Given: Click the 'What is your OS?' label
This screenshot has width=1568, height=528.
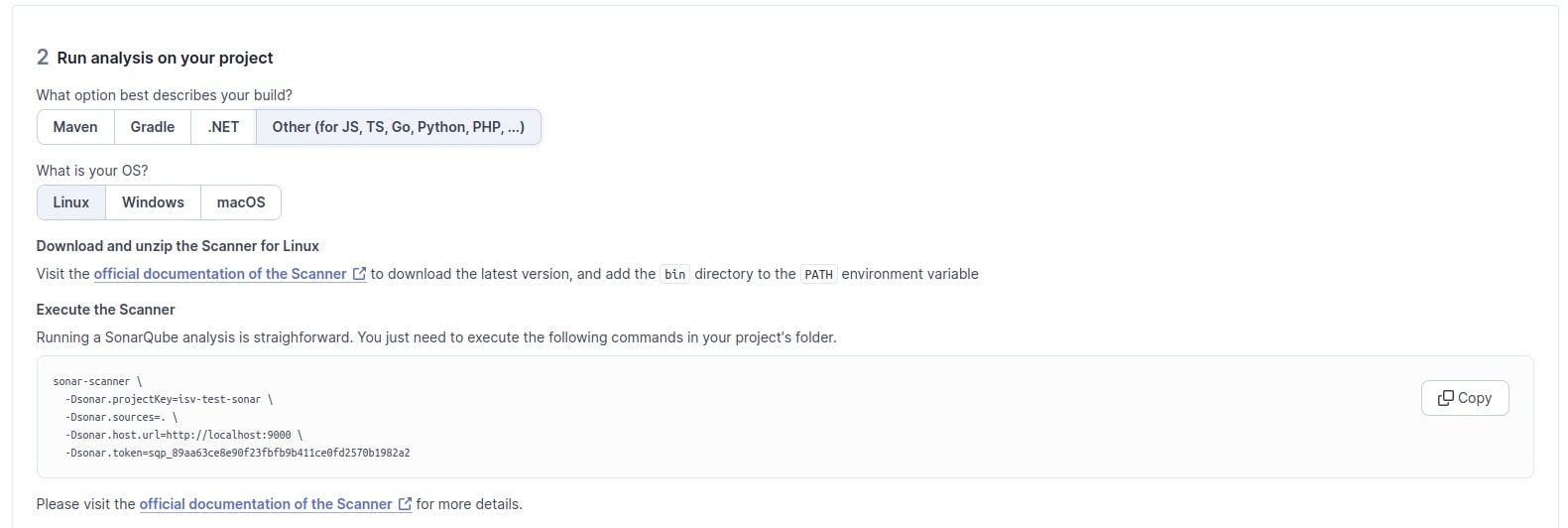Looking at the screenshot, I should point(92,171).
